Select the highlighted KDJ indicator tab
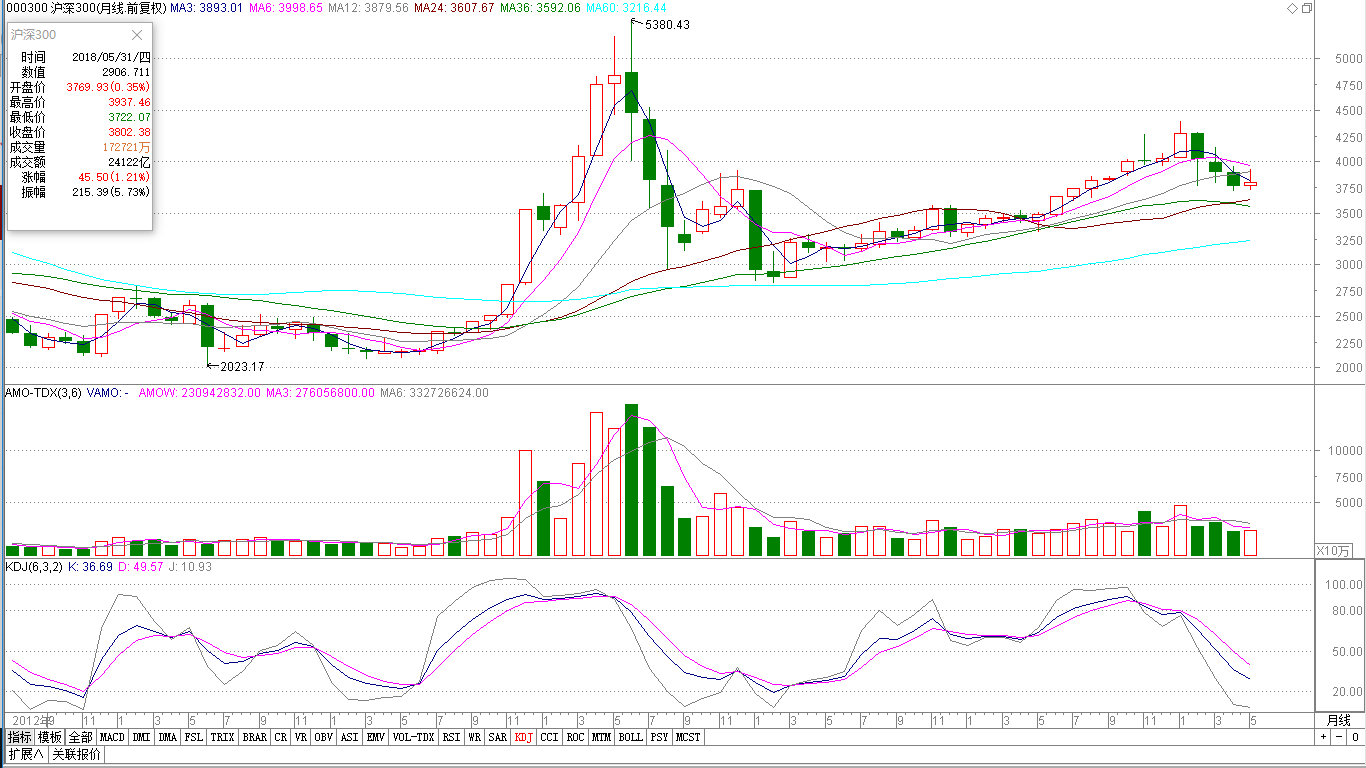Screen dimensions: 1366x768 [x=524, y=737]
